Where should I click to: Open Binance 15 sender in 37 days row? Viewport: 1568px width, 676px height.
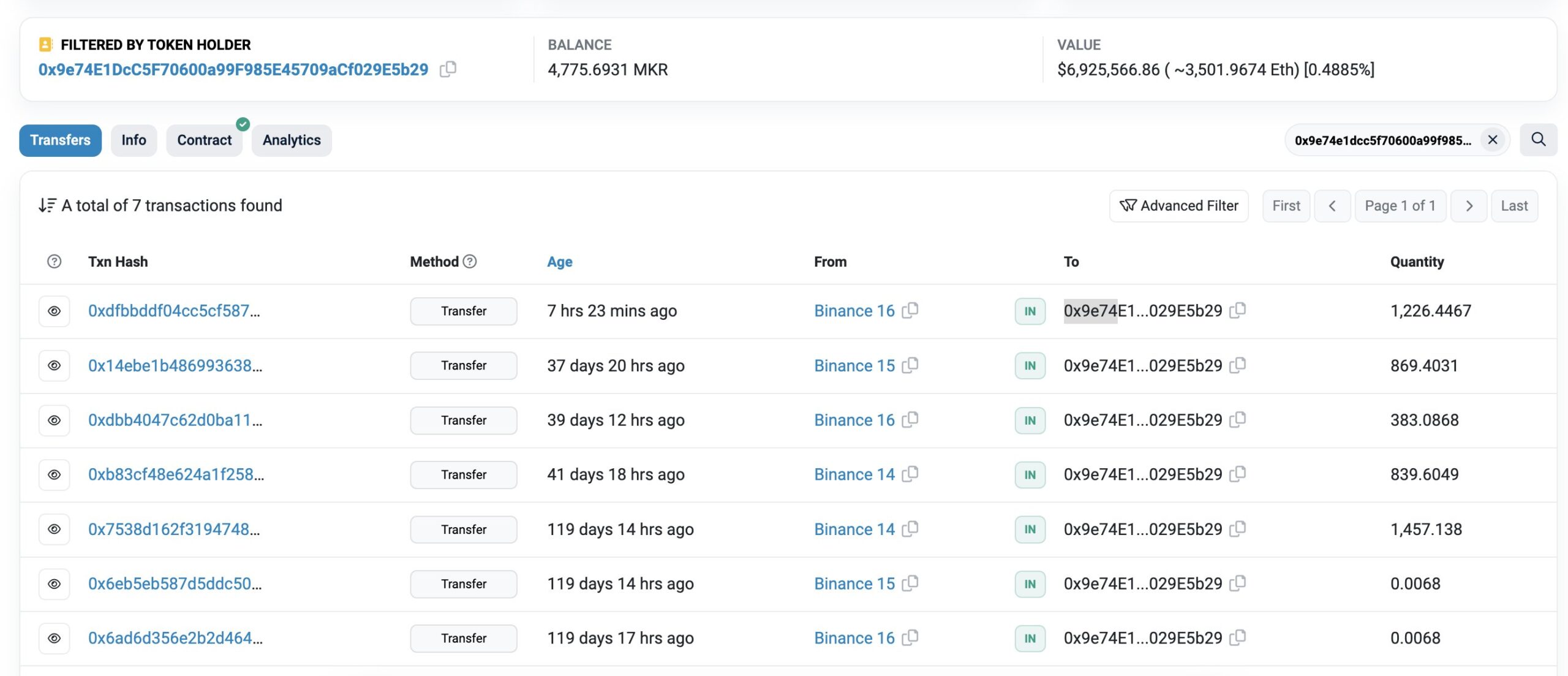(x=854, y=365)
